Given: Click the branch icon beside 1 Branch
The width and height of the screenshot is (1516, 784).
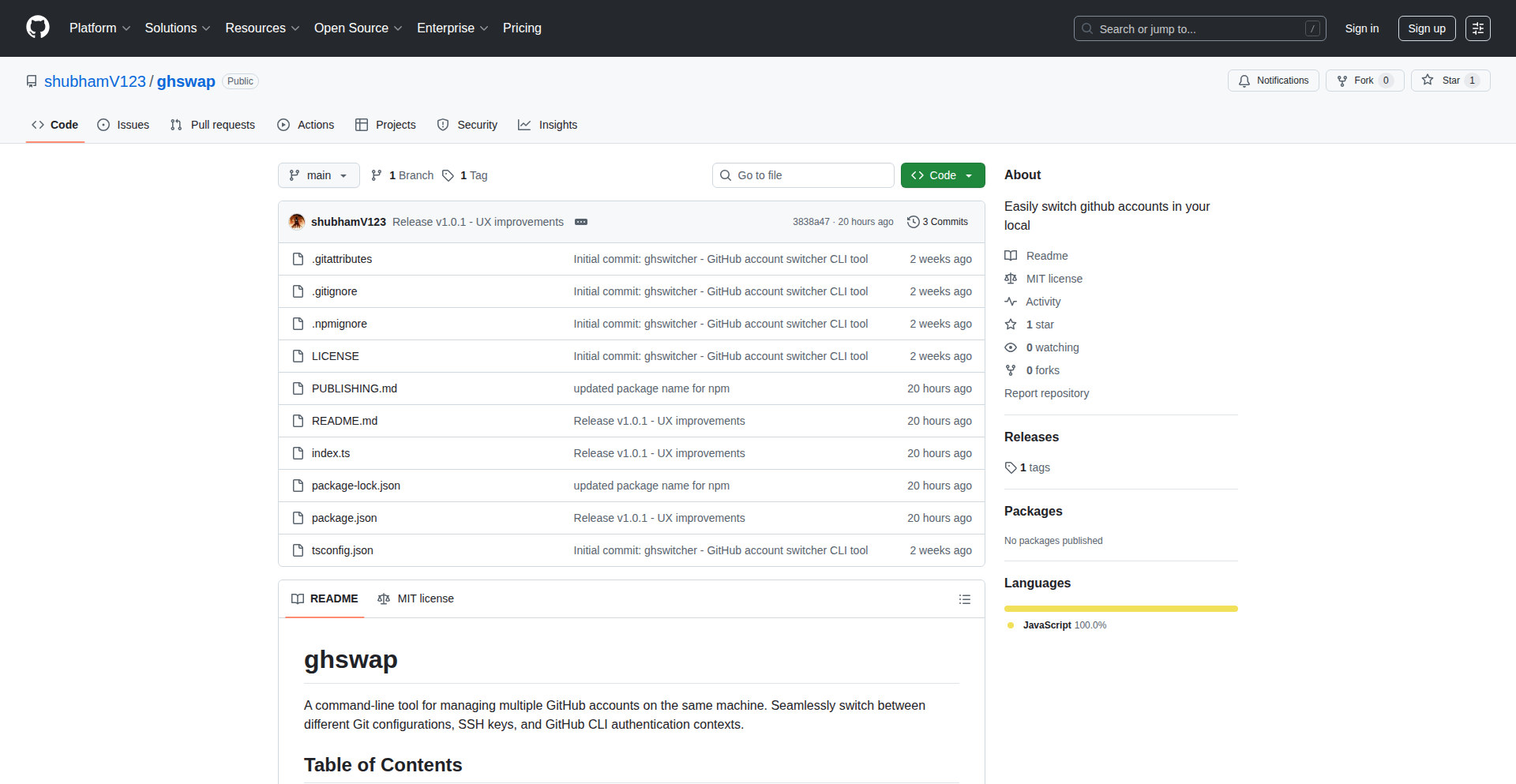Looking at the screenshot, I should click(377, 175).
